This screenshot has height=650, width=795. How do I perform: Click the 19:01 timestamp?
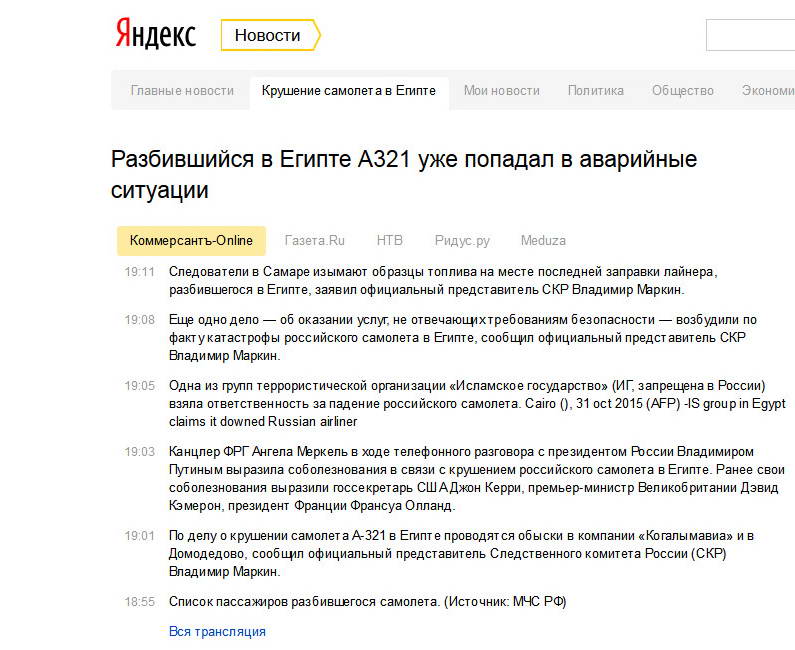[139, 536]
